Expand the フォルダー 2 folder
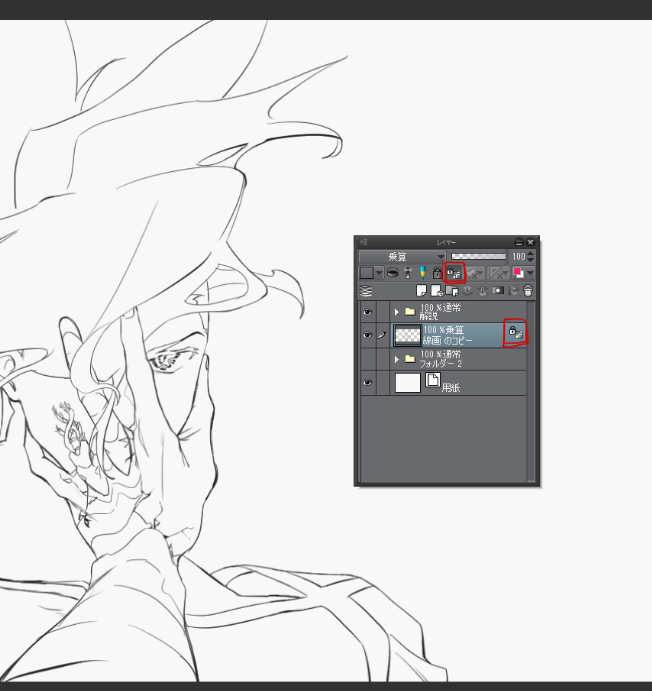 [x=396, y=358]
